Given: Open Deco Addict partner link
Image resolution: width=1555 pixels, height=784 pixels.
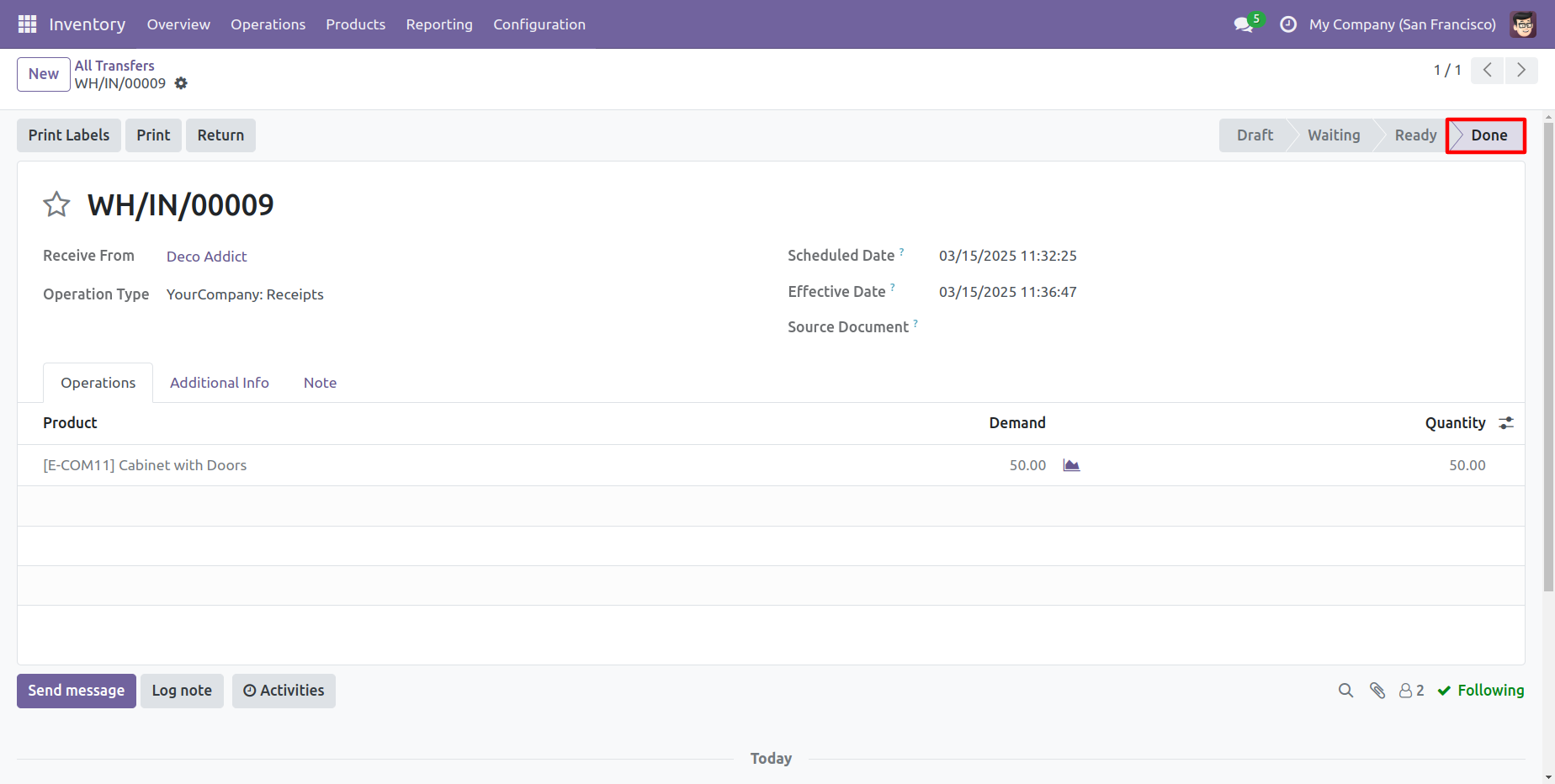Looking at the screenshot, I should pos(207,257).
